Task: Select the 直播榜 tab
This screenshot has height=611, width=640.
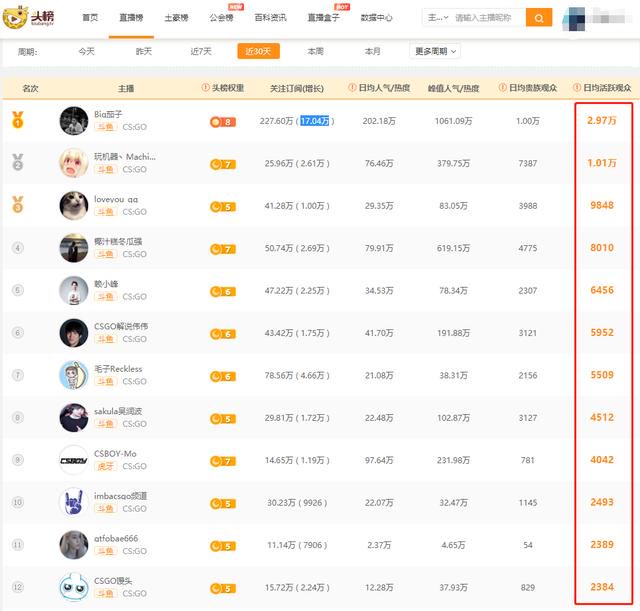Action: tap(131, 18)
